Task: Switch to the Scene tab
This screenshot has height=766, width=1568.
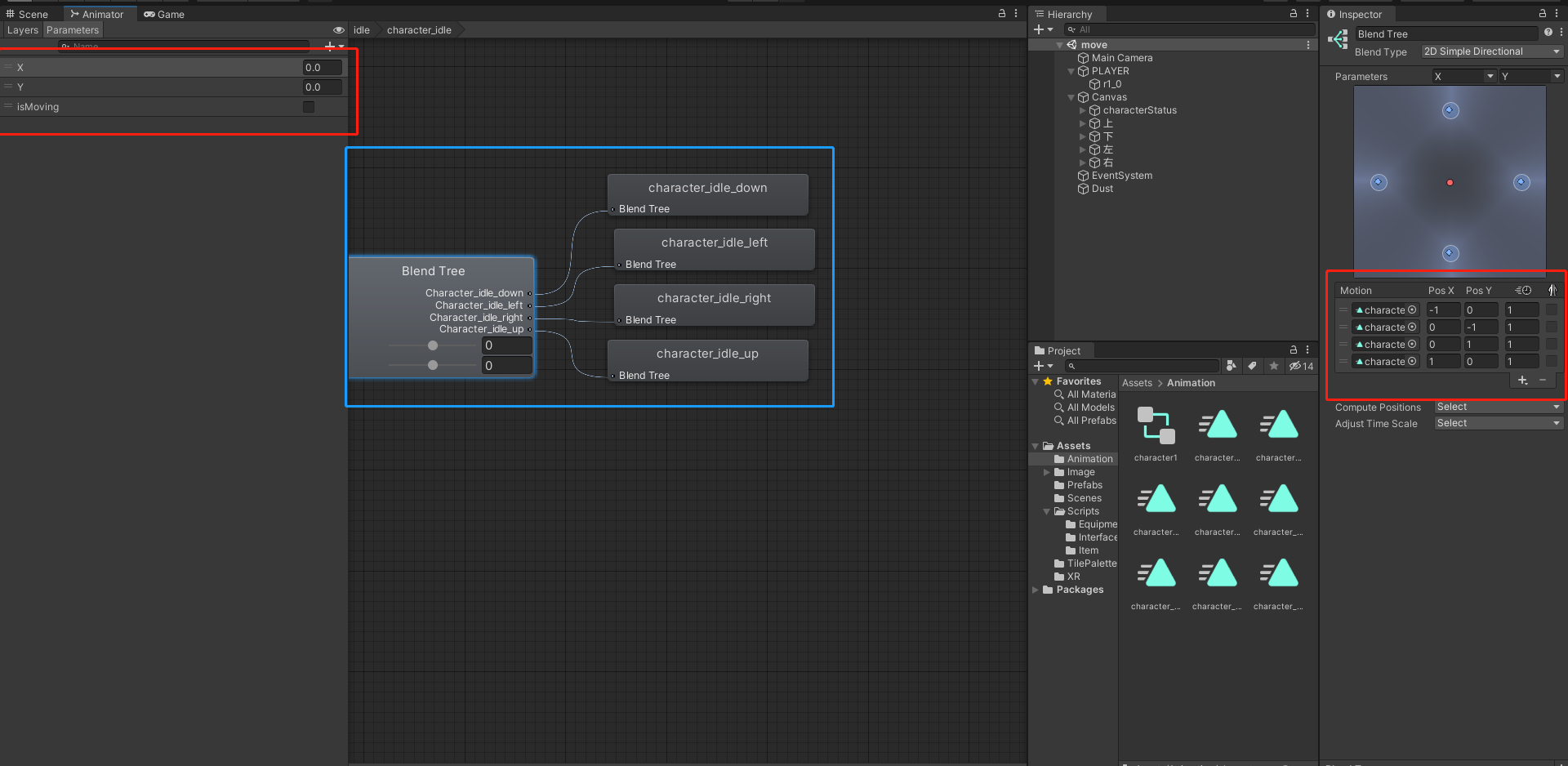Action: click(x=27, y=14)
